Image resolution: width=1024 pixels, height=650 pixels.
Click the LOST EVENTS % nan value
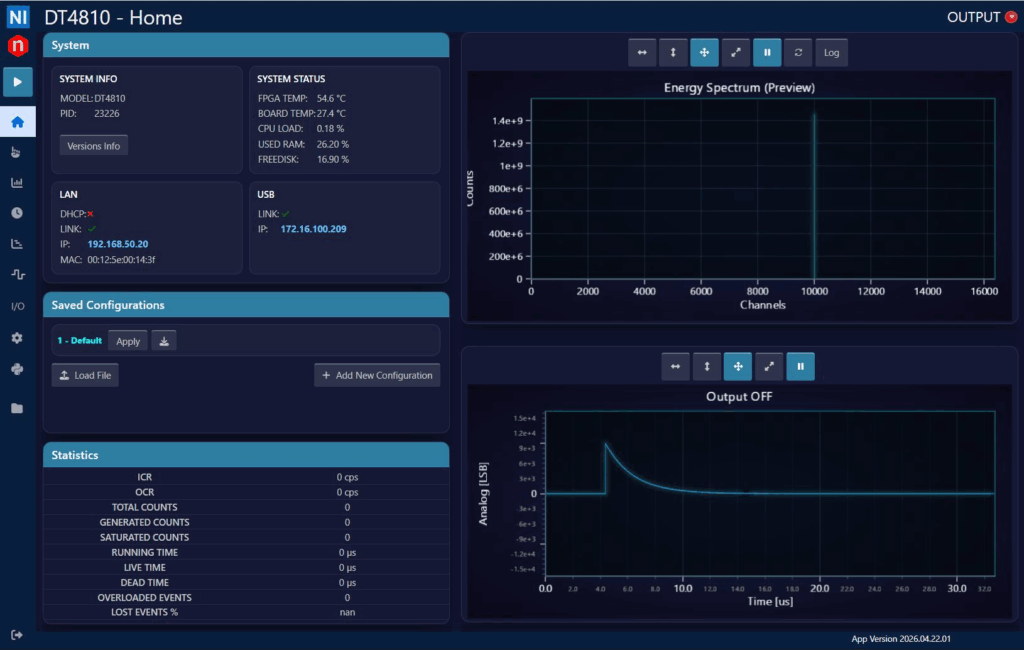point(347,612)
